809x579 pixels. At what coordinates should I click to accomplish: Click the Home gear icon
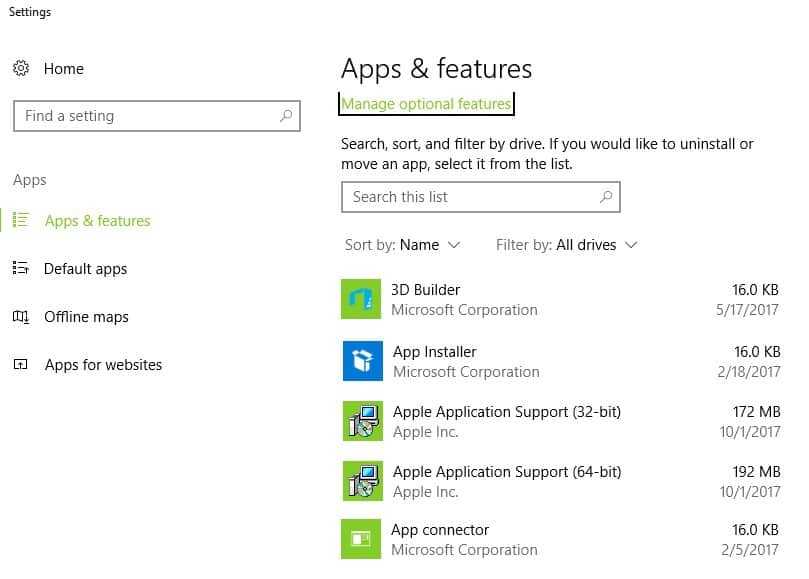tap(21, 68)
